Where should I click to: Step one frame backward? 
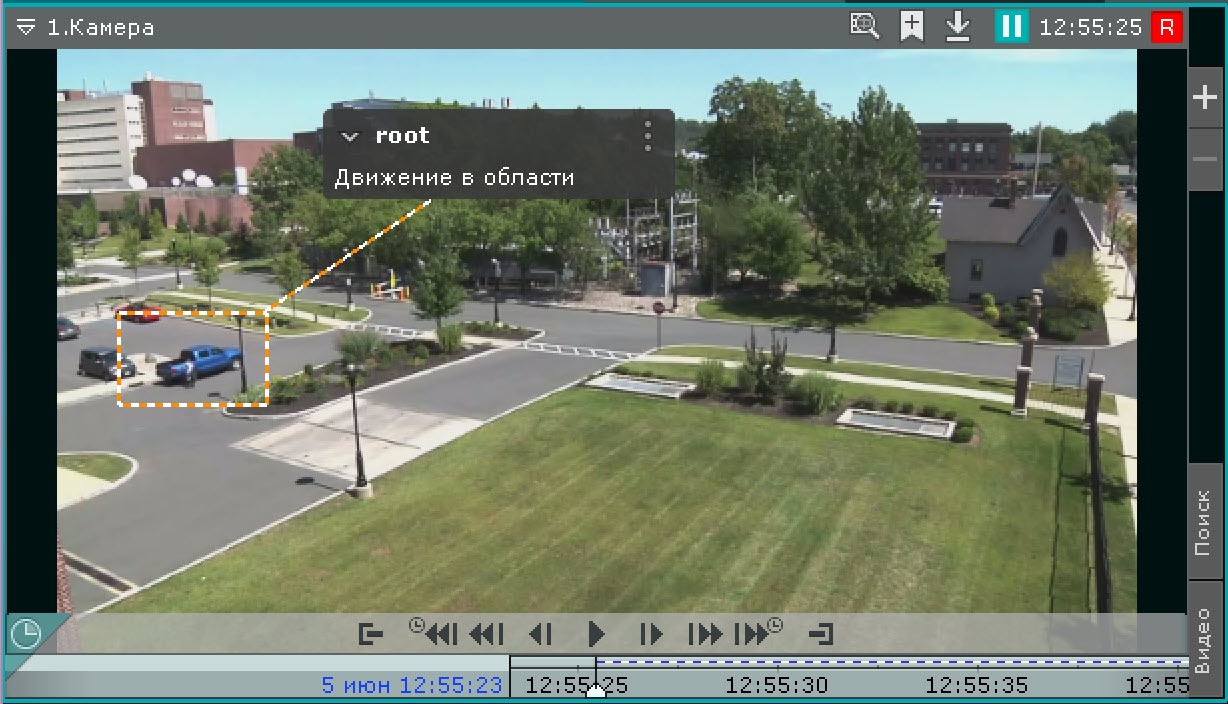(x=540, y=634)
